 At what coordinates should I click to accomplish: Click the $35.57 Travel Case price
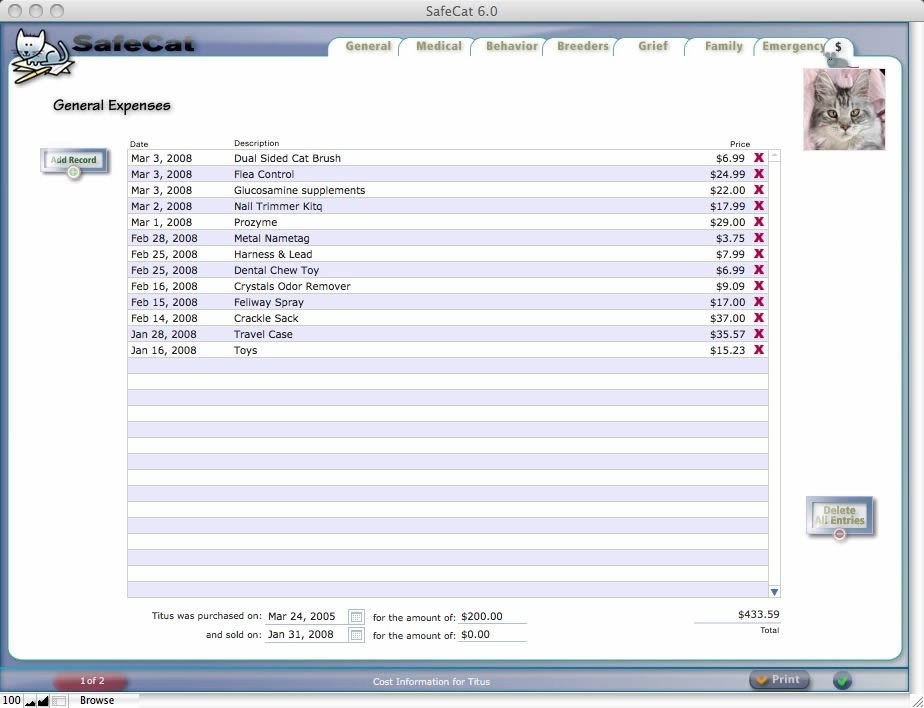(727, 334)
